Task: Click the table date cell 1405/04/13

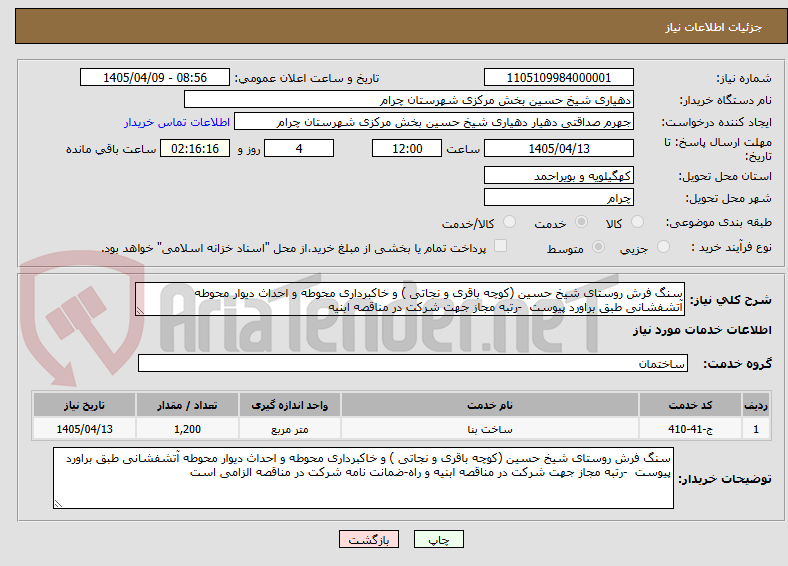Action: point(84,429)
